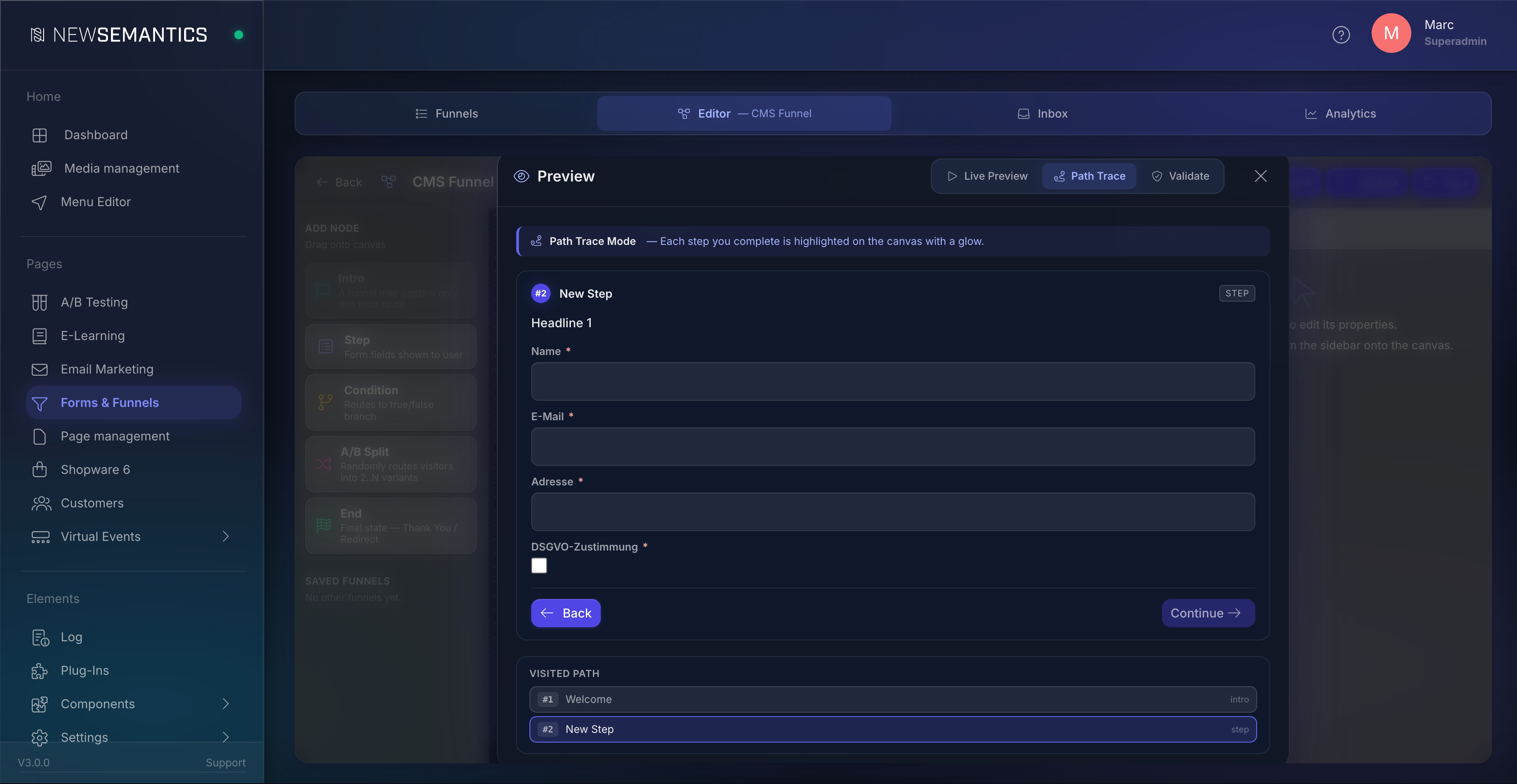Click the Menu Editor paper plane icon
The width and height of the screenshot is (1517, 784).
[40, 202]
